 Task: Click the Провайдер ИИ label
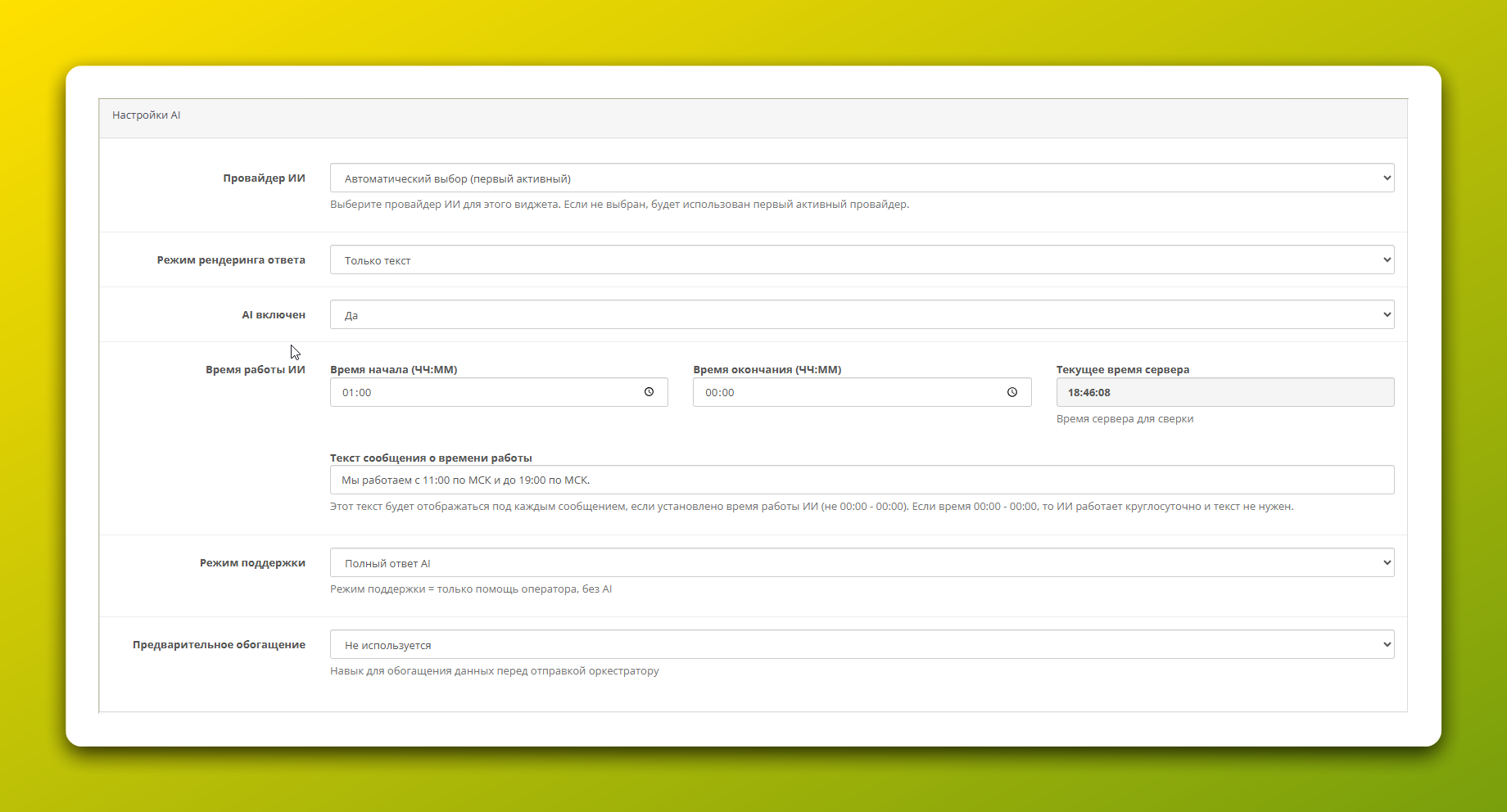click(x=264, y=178)
